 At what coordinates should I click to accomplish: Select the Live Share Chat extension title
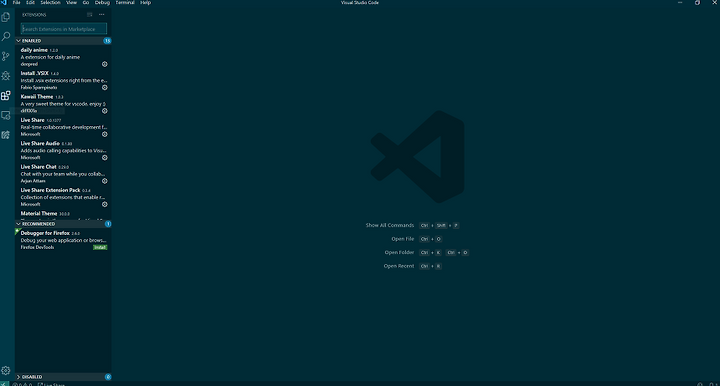pyautogui.click(x=39, y=167)
